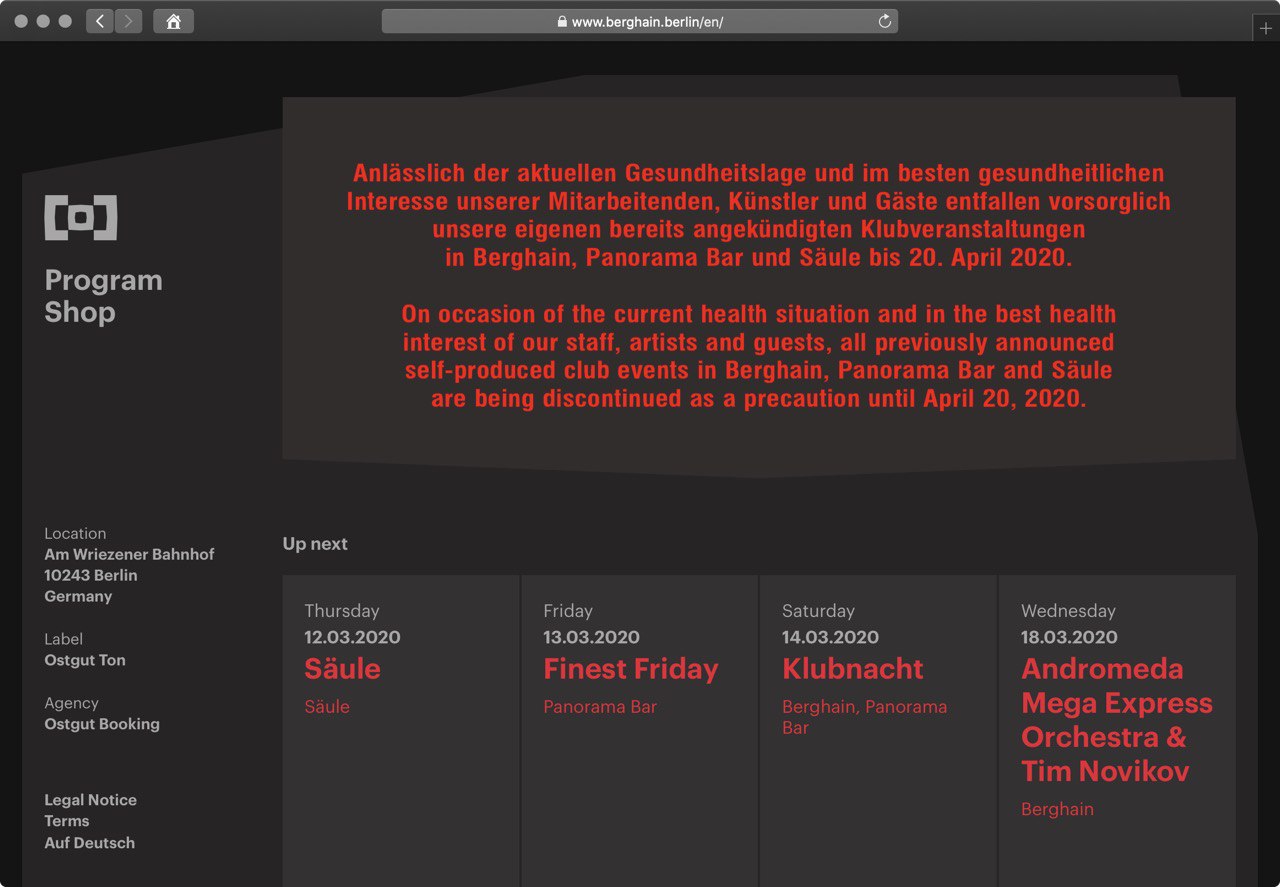
Task: Switch language via Auf Deutsch link
Action: coord(90,843)
